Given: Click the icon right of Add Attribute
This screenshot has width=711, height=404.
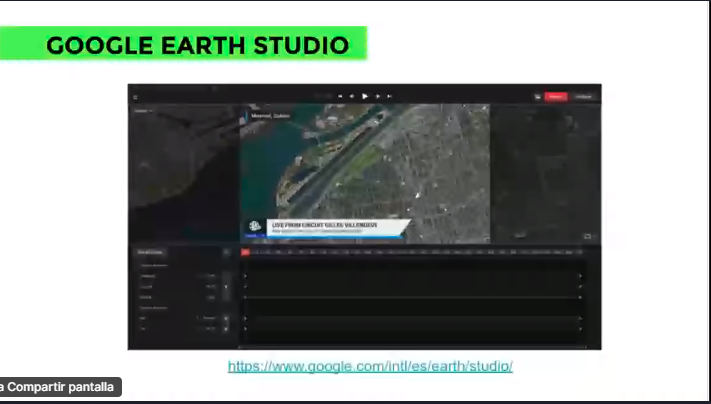Looking at the screenshot, I should tap(226, 252).
